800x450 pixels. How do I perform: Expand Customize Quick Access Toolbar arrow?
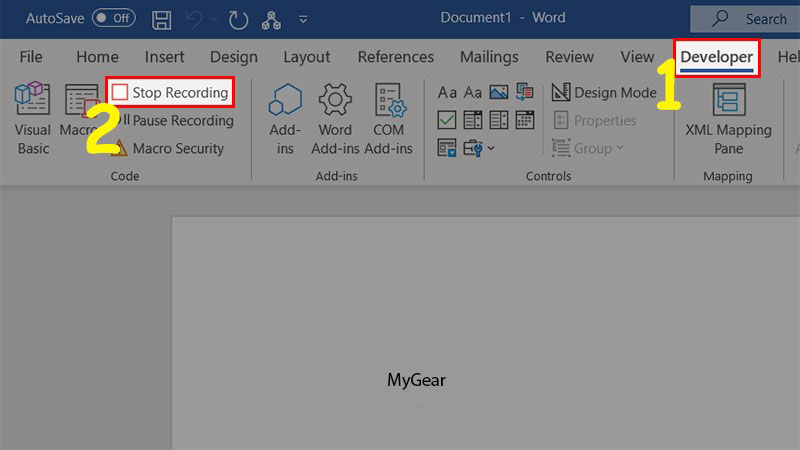[x=303, y=19]
